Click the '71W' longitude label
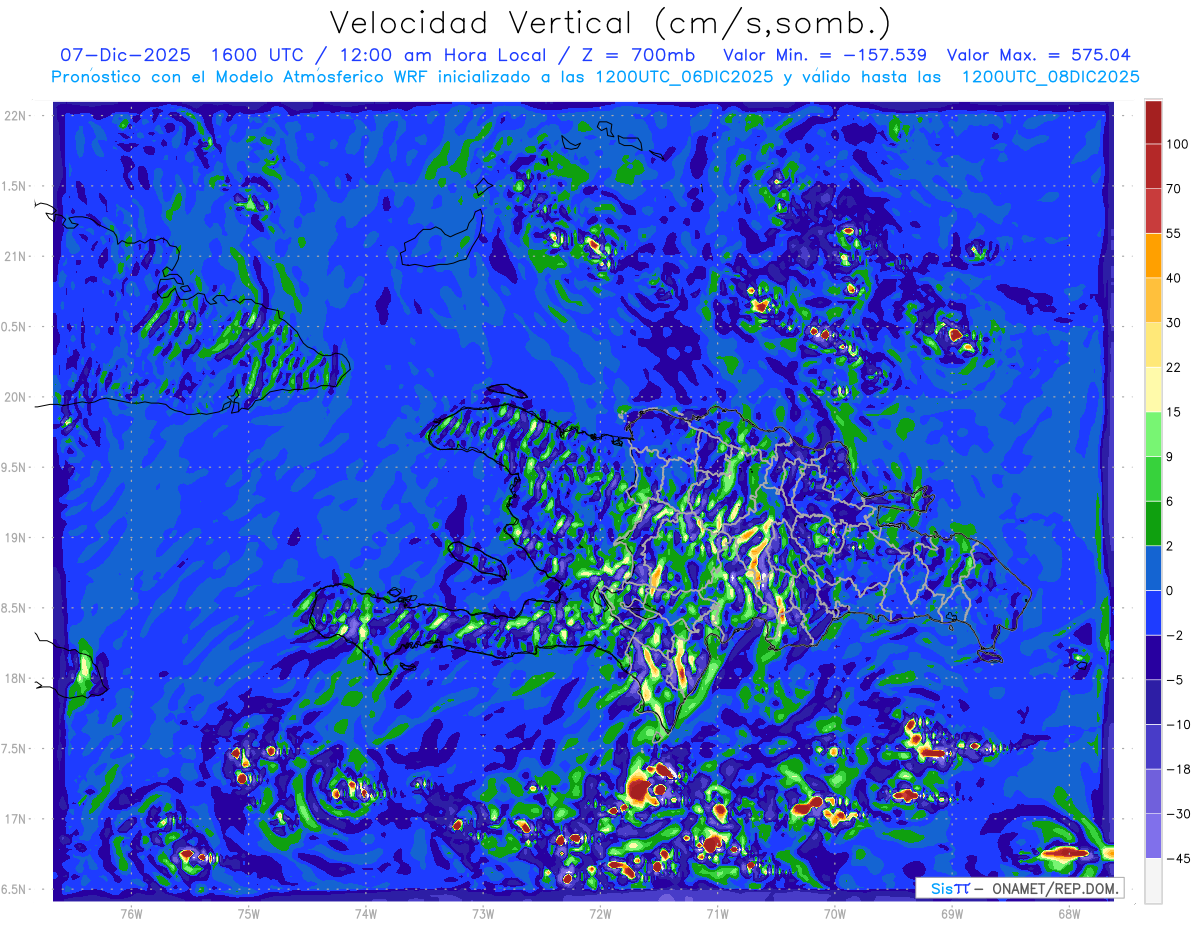The width and height of the screenshot is (1200, 927). tap(717, 913)
